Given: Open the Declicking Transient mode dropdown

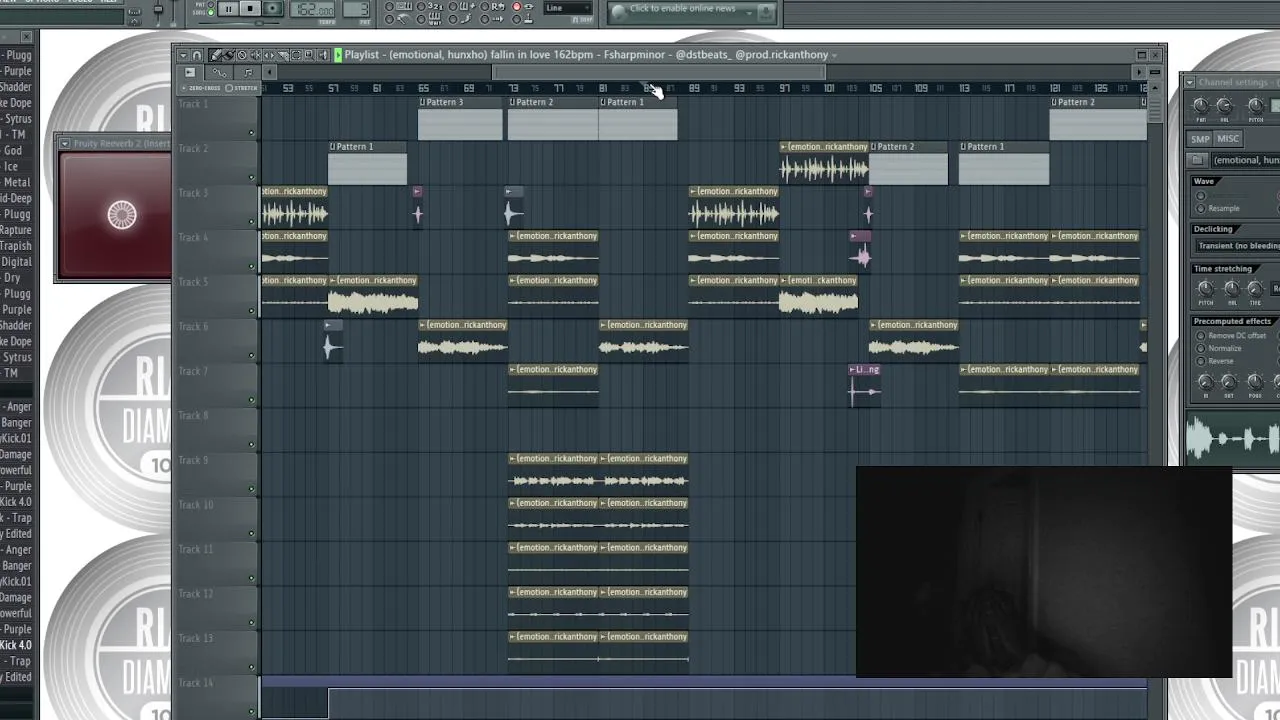Looking at the screenshot, I should pyautogui.click(x=1238, y=245).
